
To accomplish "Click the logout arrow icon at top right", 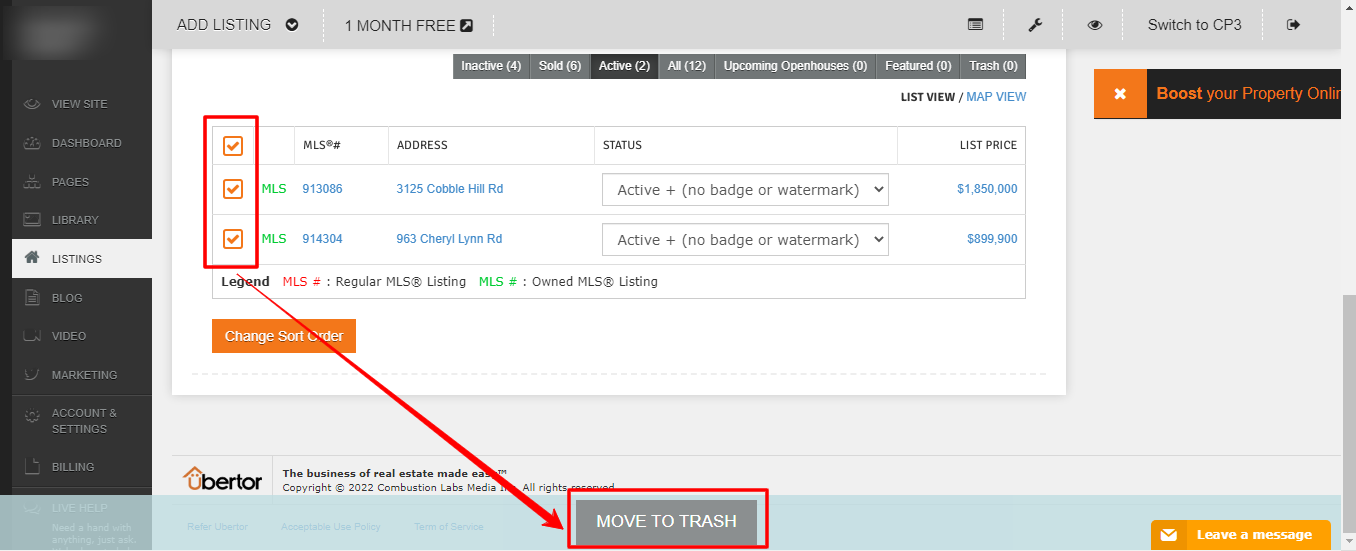I will point(1294,25).
